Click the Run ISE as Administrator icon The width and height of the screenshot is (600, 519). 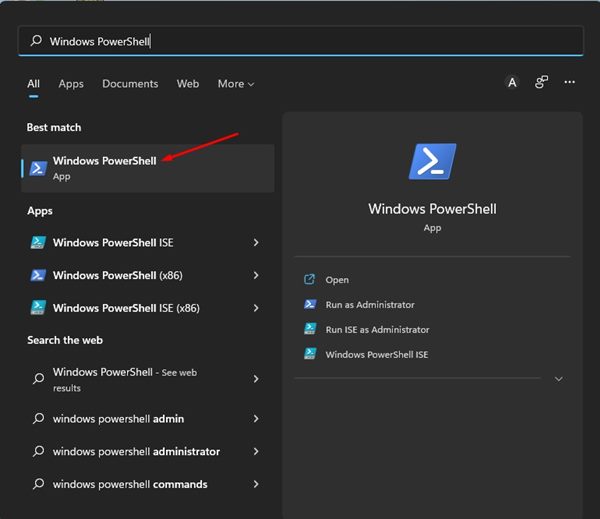(x=310, y=329)
